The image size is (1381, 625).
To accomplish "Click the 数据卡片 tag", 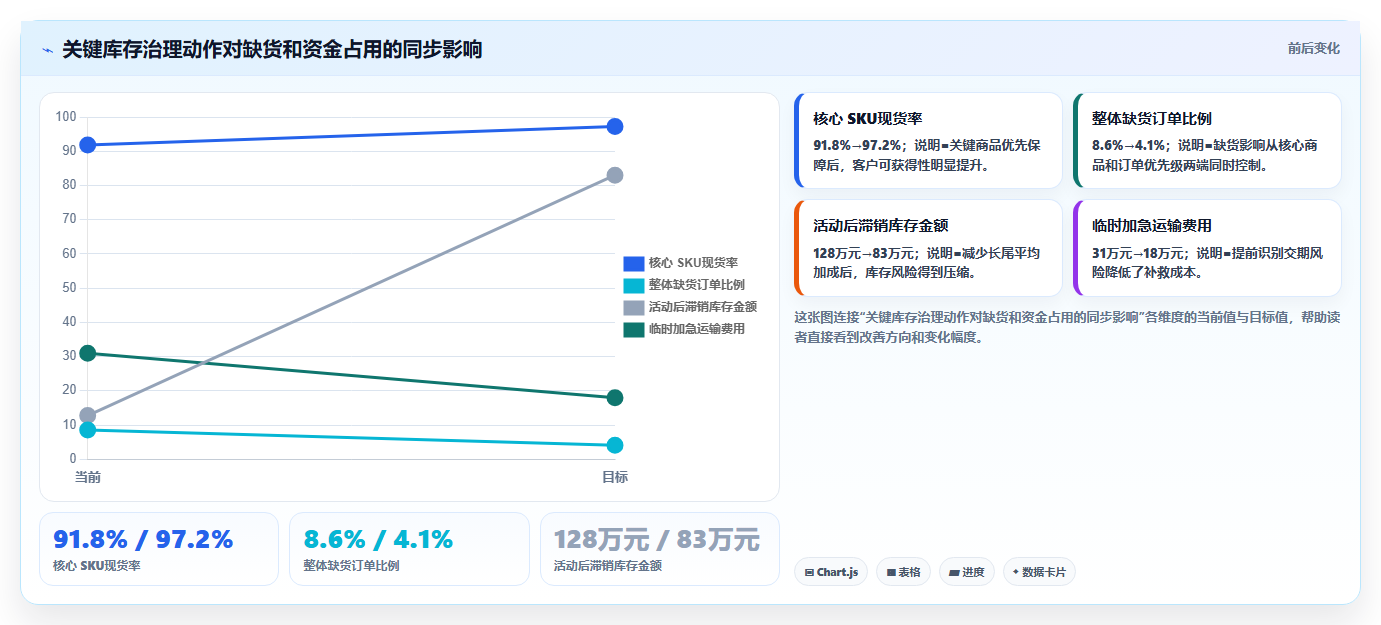I will click(x=1039, y=572).
